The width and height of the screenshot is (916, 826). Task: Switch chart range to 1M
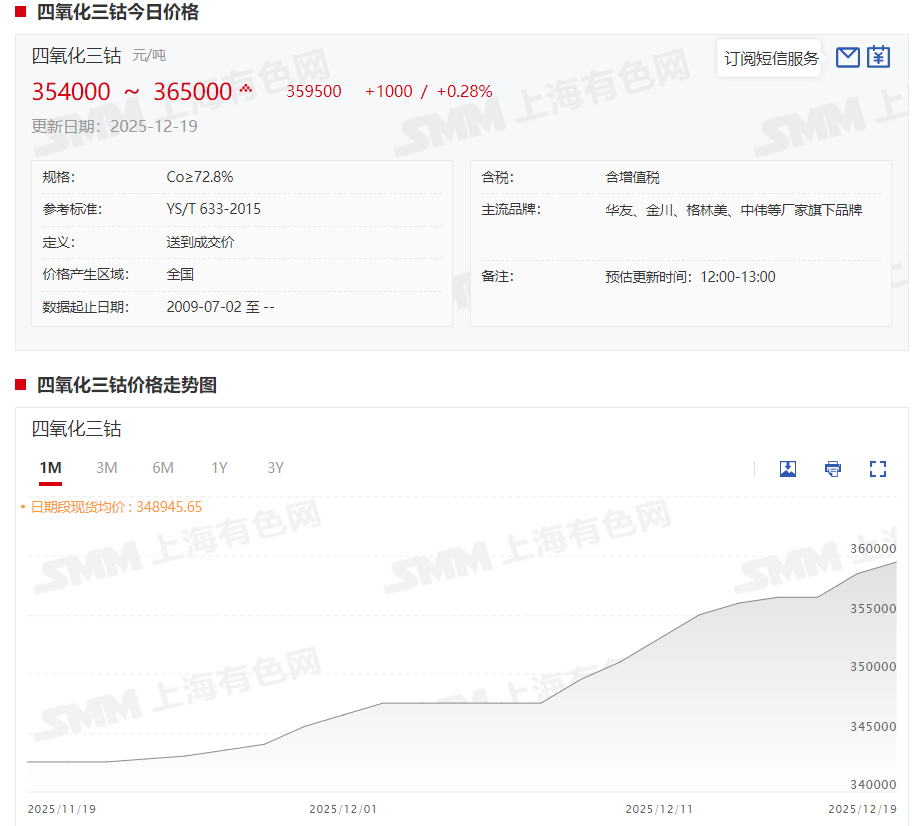click(x=50, y=468)
